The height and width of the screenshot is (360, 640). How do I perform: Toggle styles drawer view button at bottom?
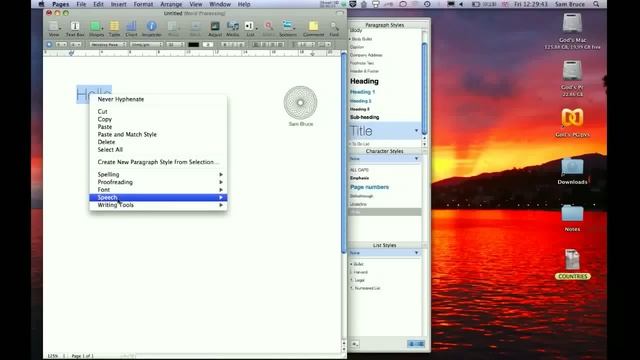416,344
